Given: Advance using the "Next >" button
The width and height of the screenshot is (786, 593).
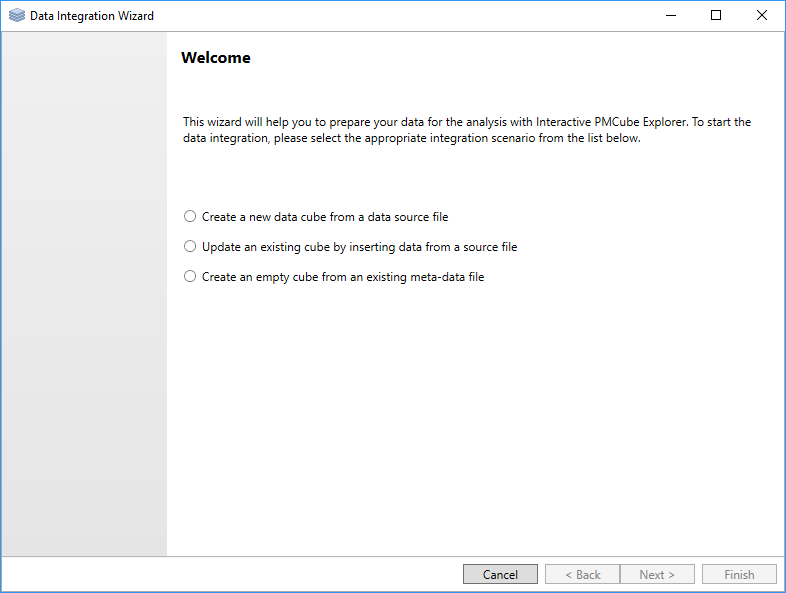Looking at the screenshot, I should click(657, 574).
